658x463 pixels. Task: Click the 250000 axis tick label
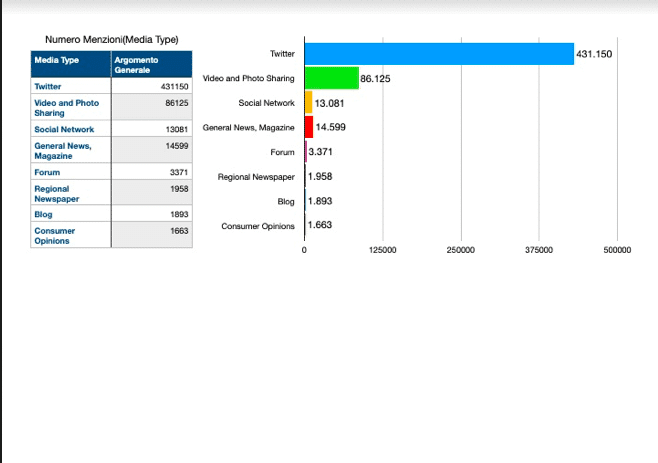pos(461,251)
